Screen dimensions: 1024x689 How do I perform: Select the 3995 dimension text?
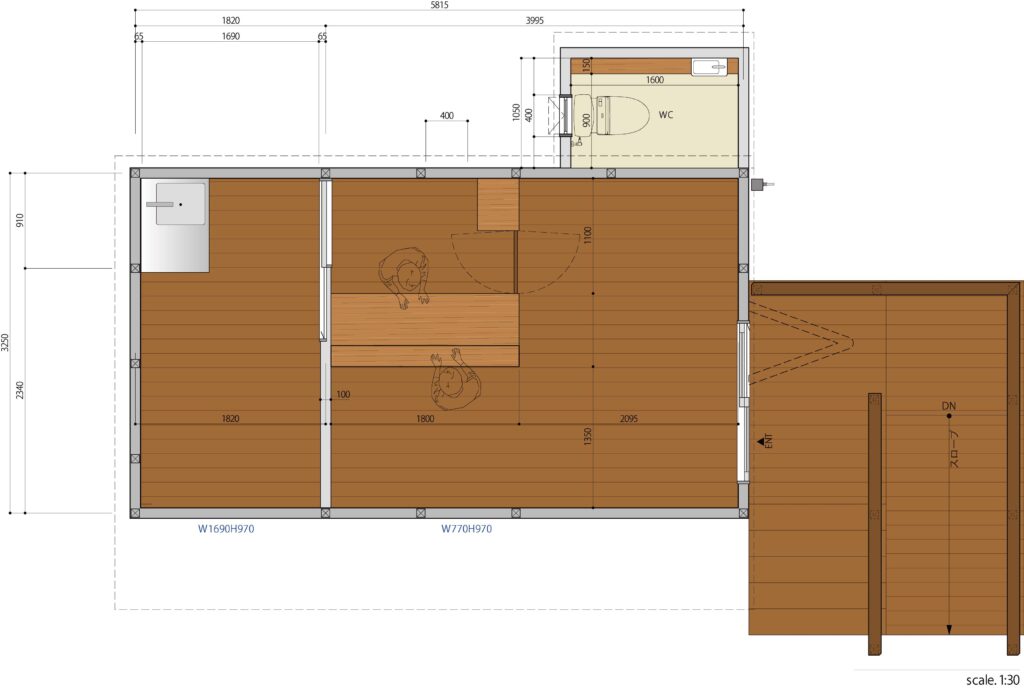coord(536,19)
